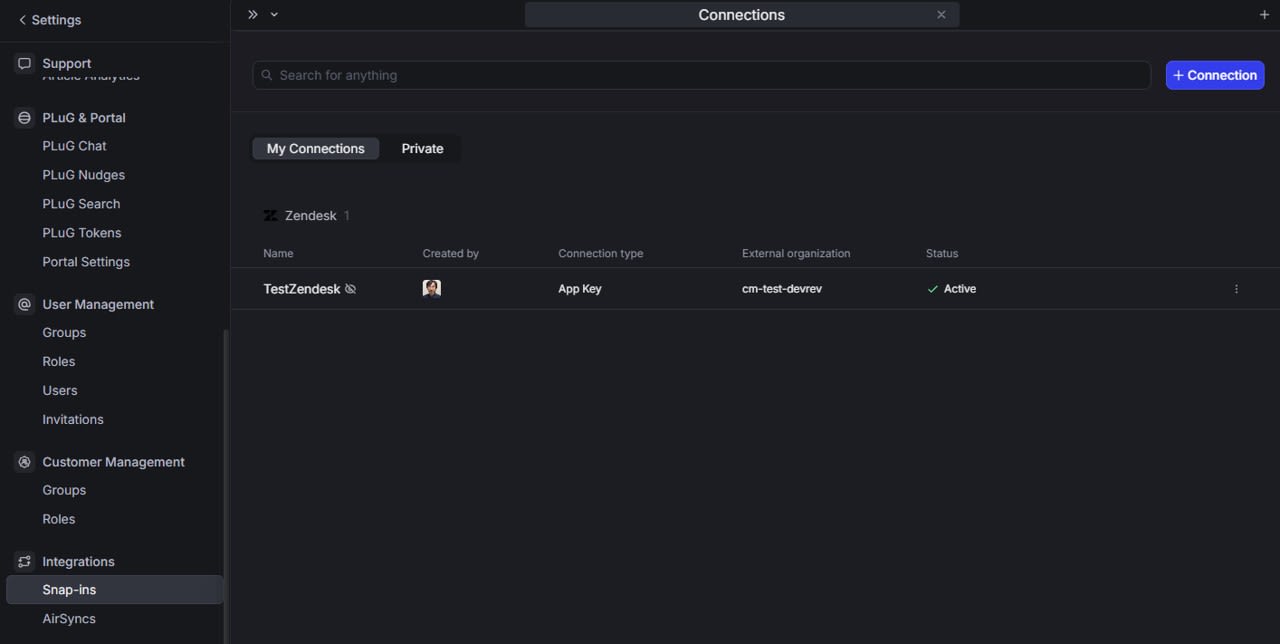Close the Connections tab
The height and width of the screenshot is (644, 1280).
[941, 15]
